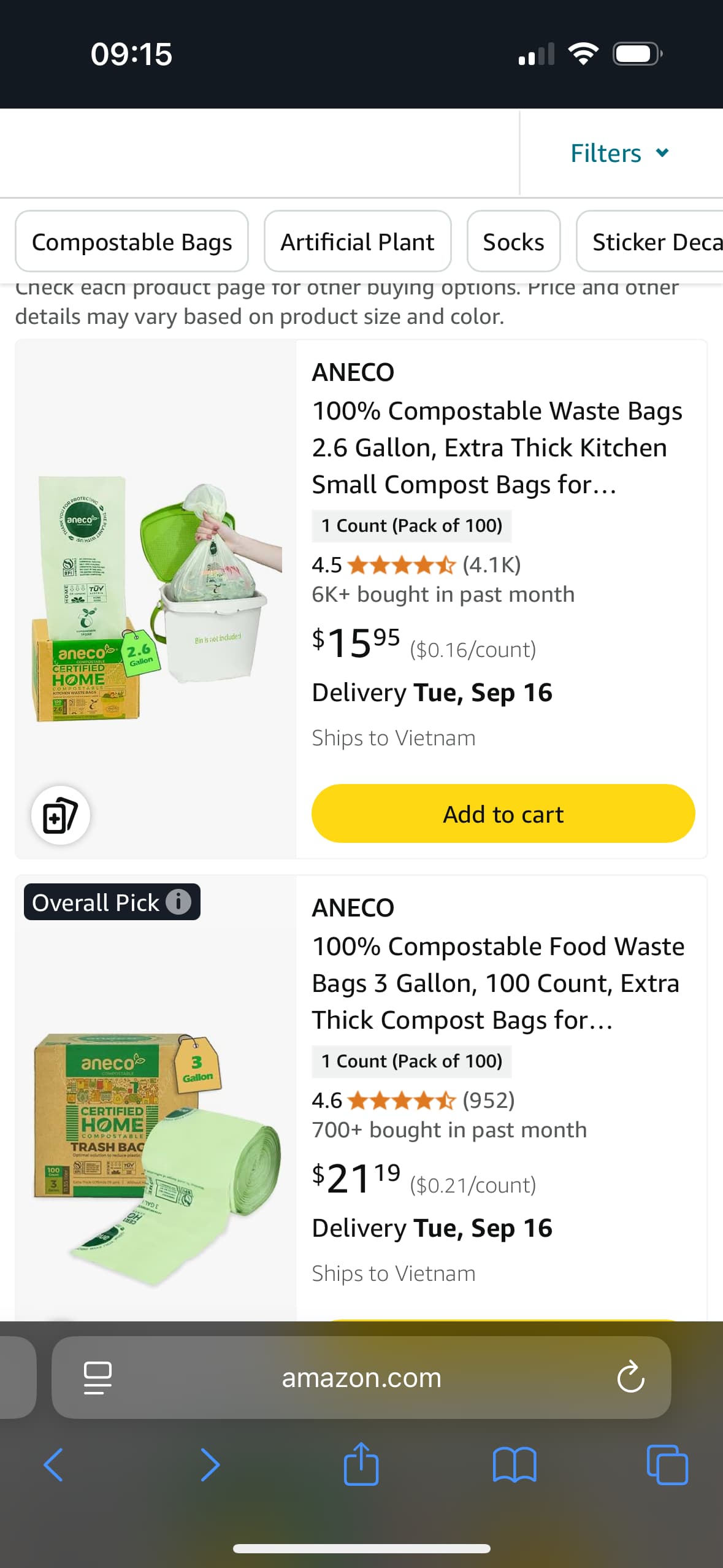The width and height of the screenshot is (723, 1568).
Task: Show open tabs in Safari
Action: tap(667, 1465)
